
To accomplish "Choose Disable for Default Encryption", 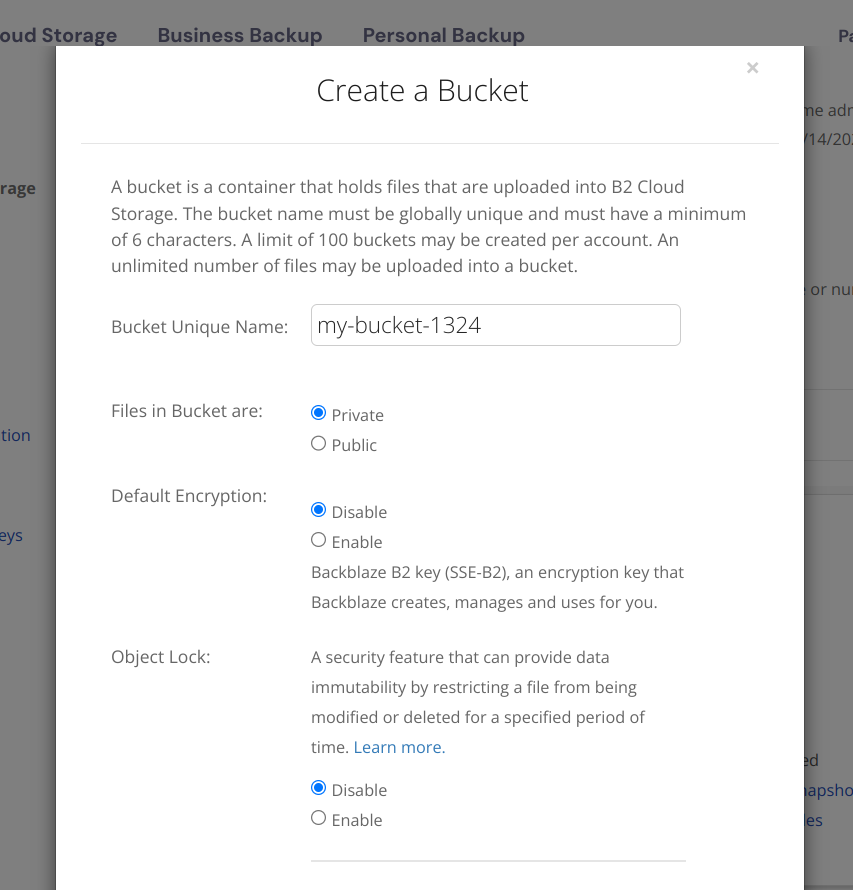I will coord(318,510).
